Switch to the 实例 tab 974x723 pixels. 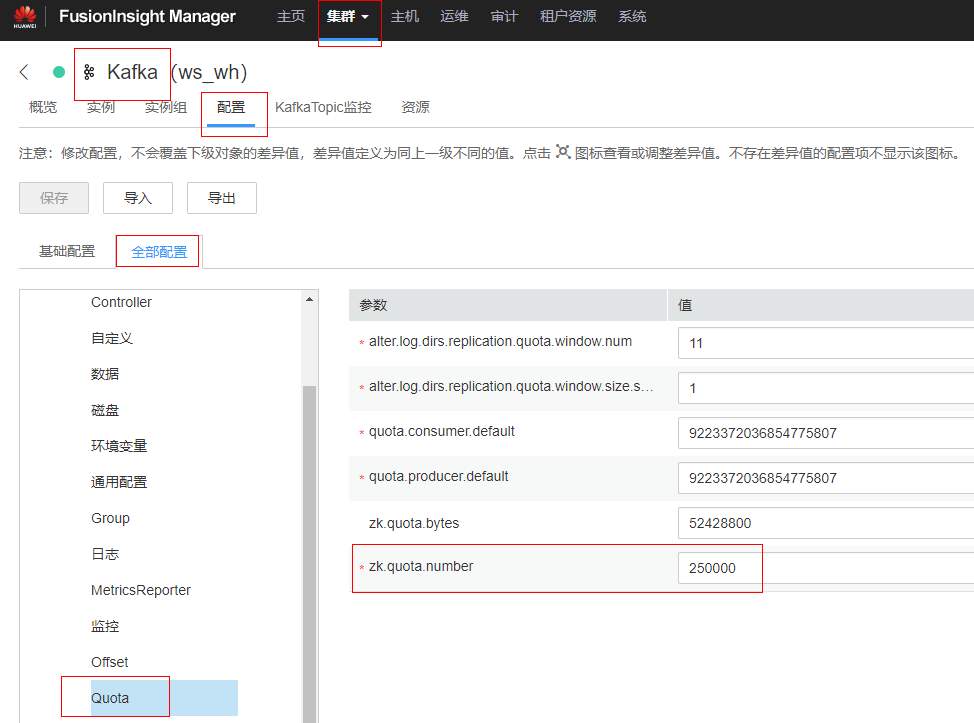click(101, 107)
